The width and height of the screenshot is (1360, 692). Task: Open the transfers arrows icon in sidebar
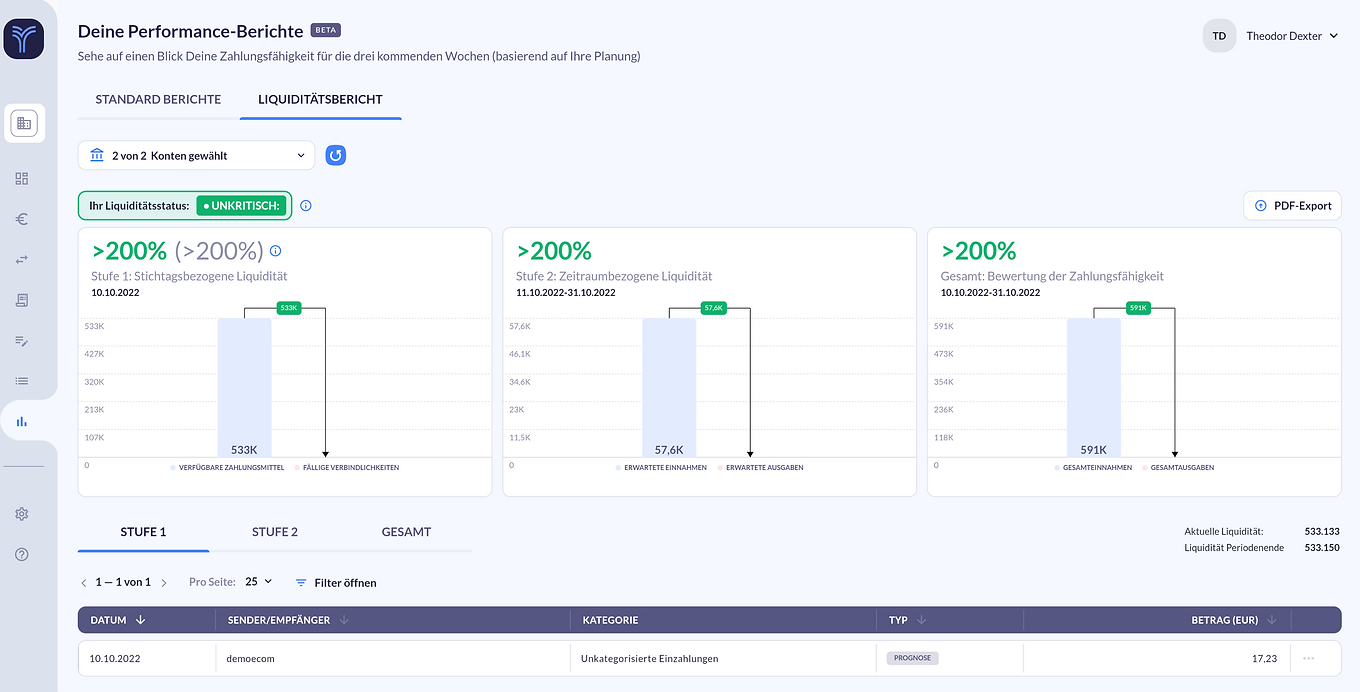tap(22, 260)
